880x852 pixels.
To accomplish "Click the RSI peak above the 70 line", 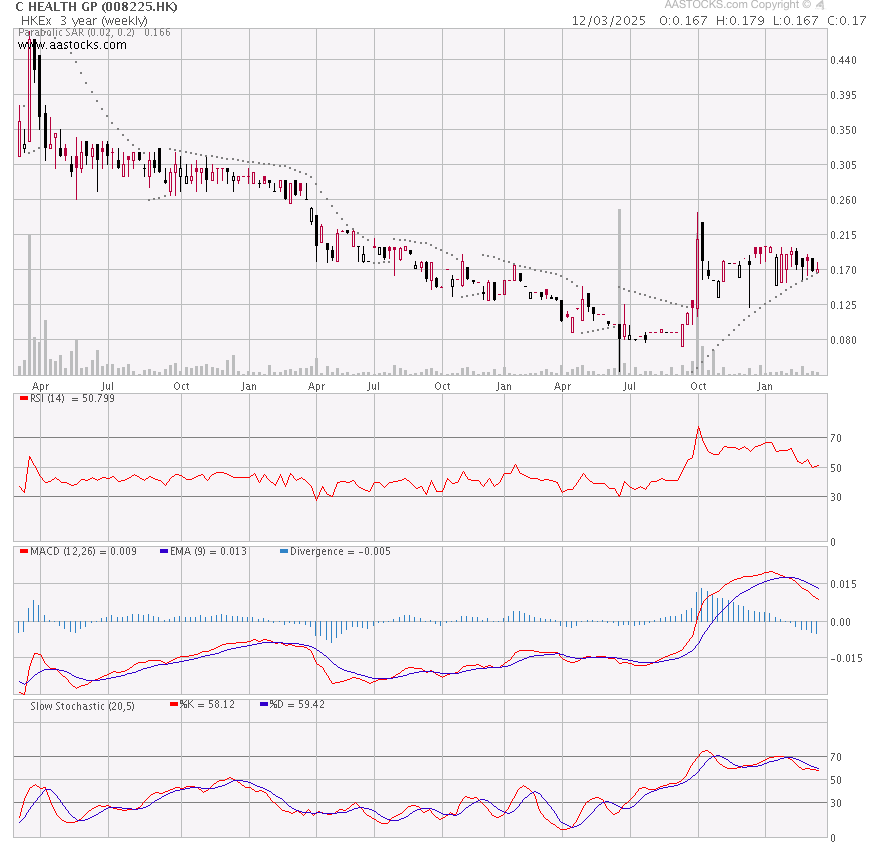I will (x=698, y=428).
